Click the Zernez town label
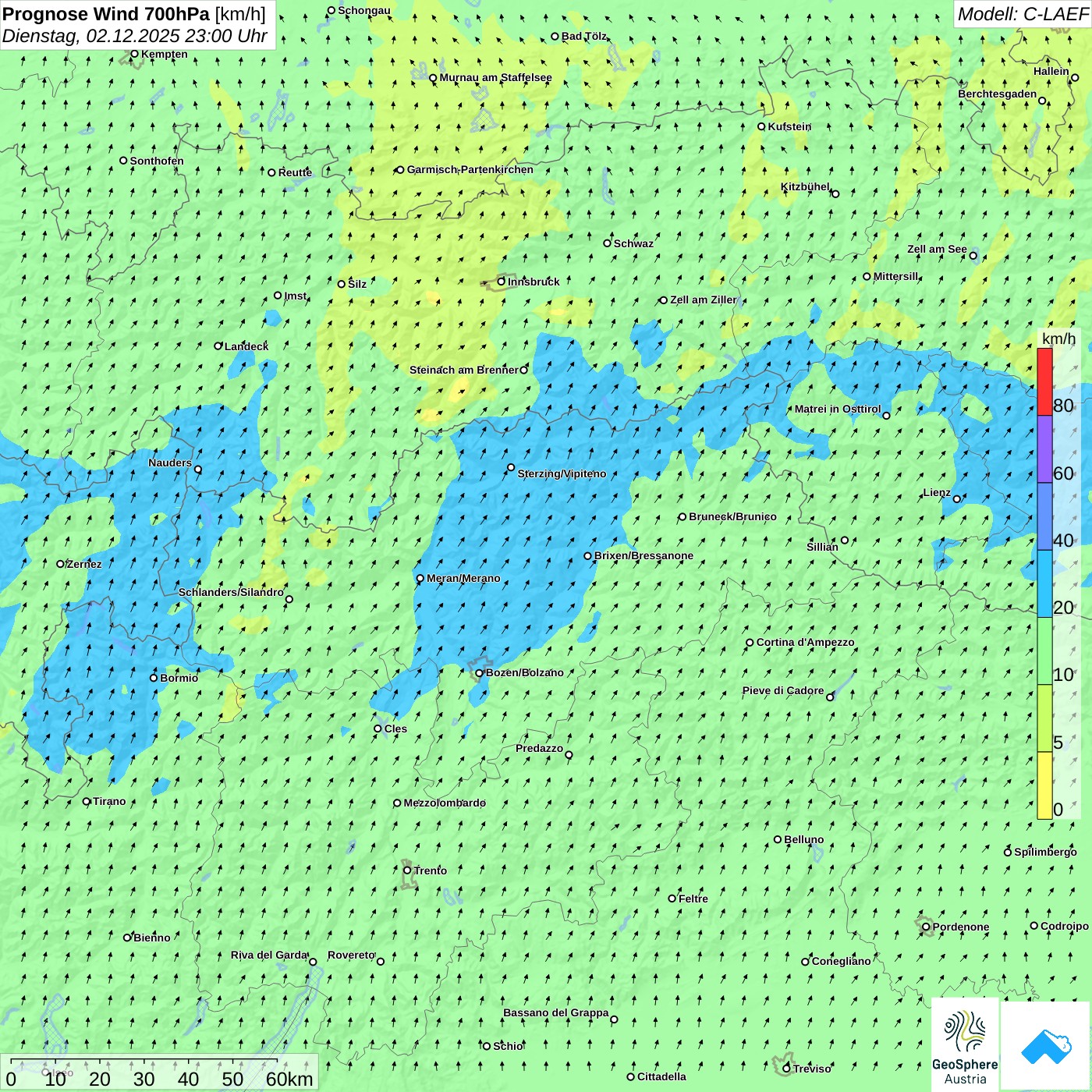This screenshot has height=1092, width=1092. point(84,564)
